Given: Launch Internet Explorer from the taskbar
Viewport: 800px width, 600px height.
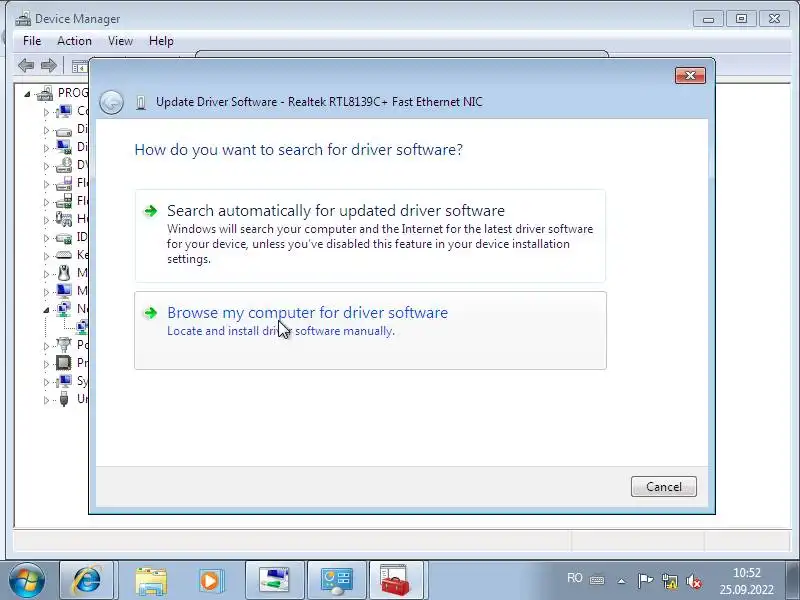Looking at the screenshot, I should (x=88, y=580).
